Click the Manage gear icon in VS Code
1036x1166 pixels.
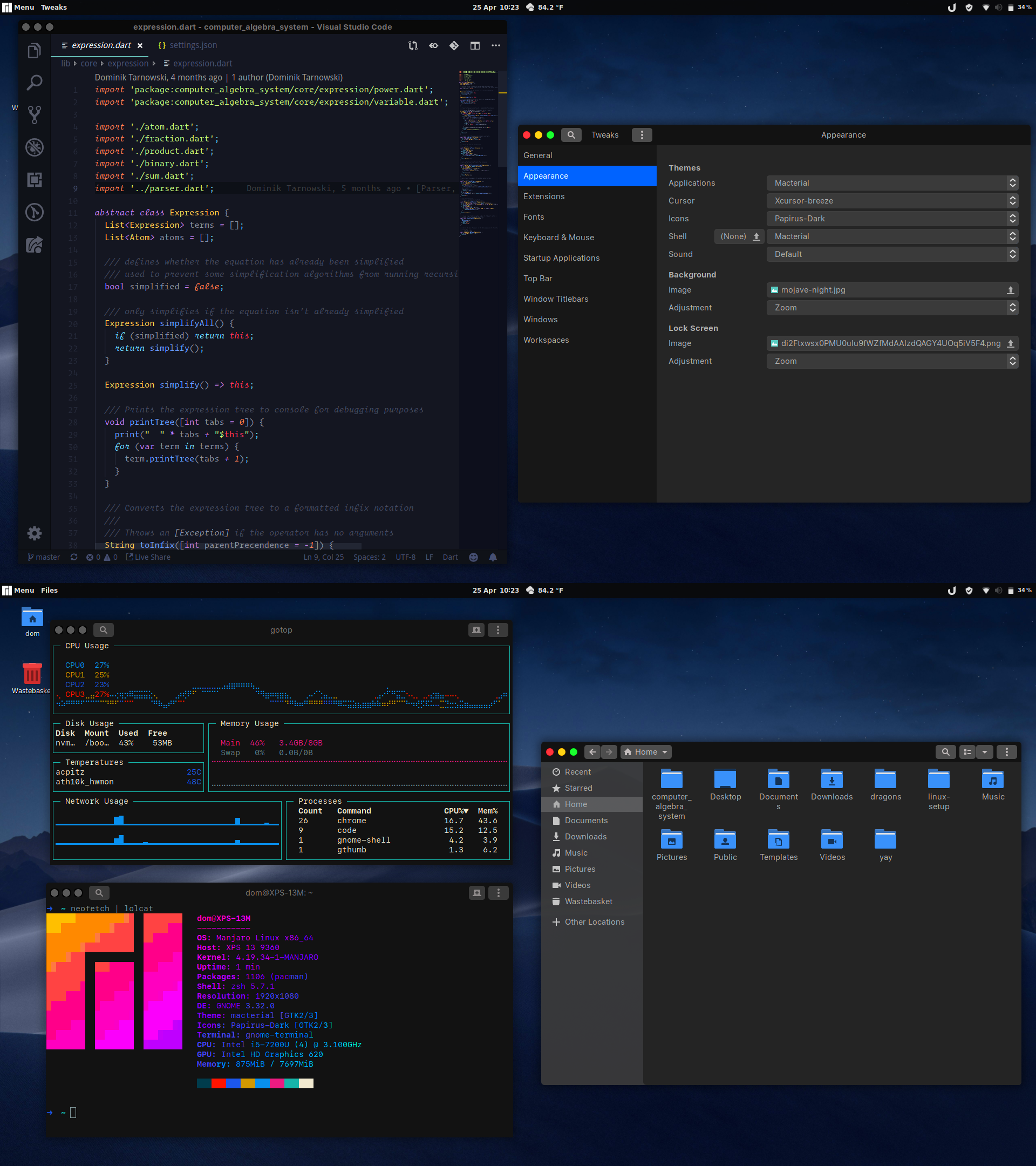[34, 533]
